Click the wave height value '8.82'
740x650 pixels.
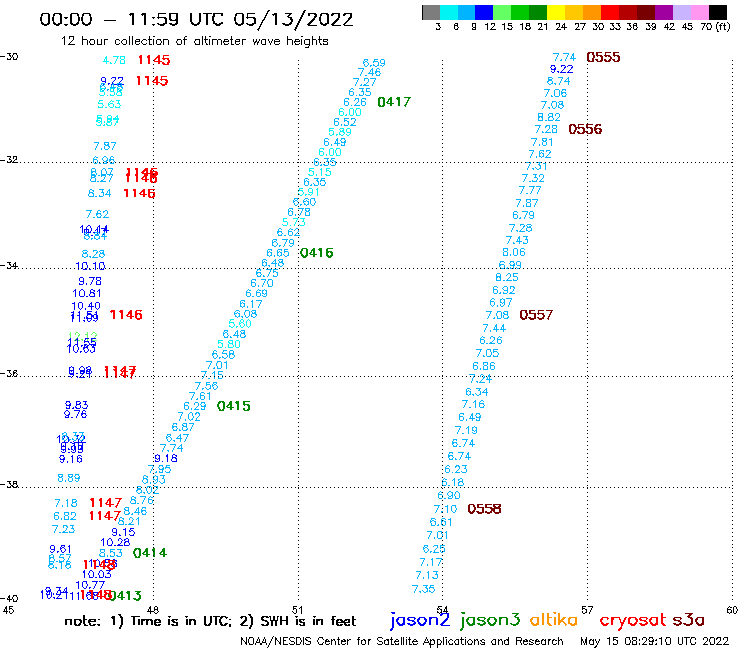point(549,117)
